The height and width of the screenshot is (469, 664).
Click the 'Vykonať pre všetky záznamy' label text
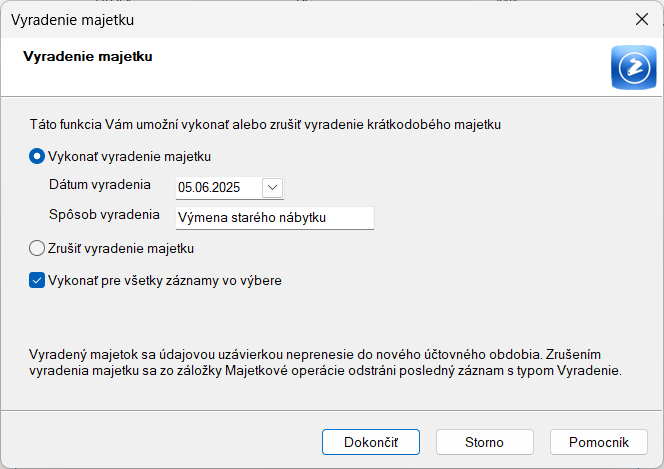[165, 281]
